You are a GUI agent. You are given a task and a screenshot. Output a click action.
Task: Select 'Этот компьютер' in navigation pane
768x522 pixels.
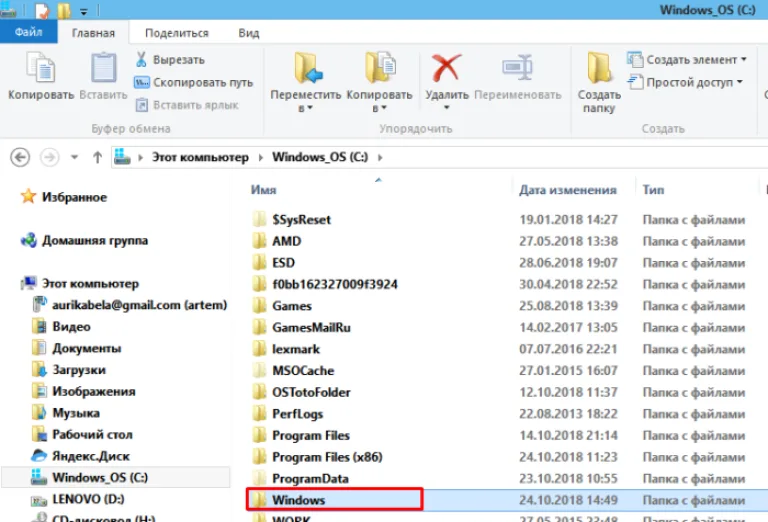pos(79,284)
